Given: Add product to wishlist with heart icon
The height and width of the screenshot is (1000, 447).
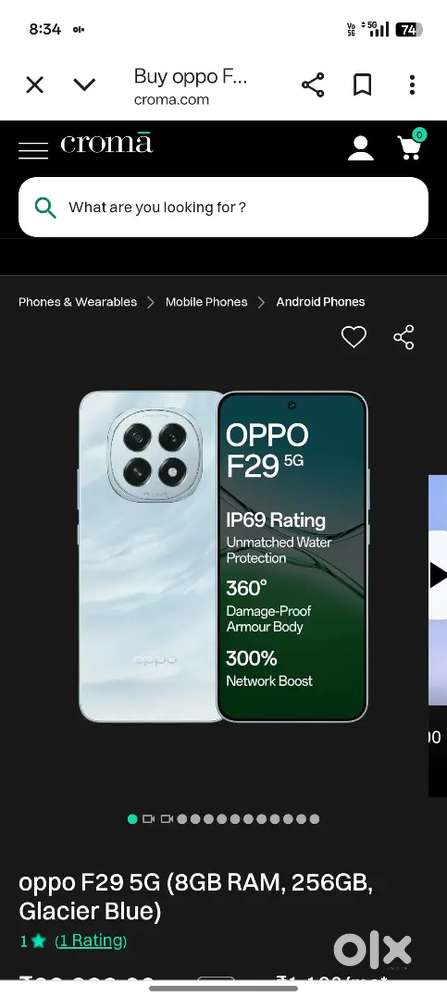Looking at the screenshot, I should [x=354, y=337].
